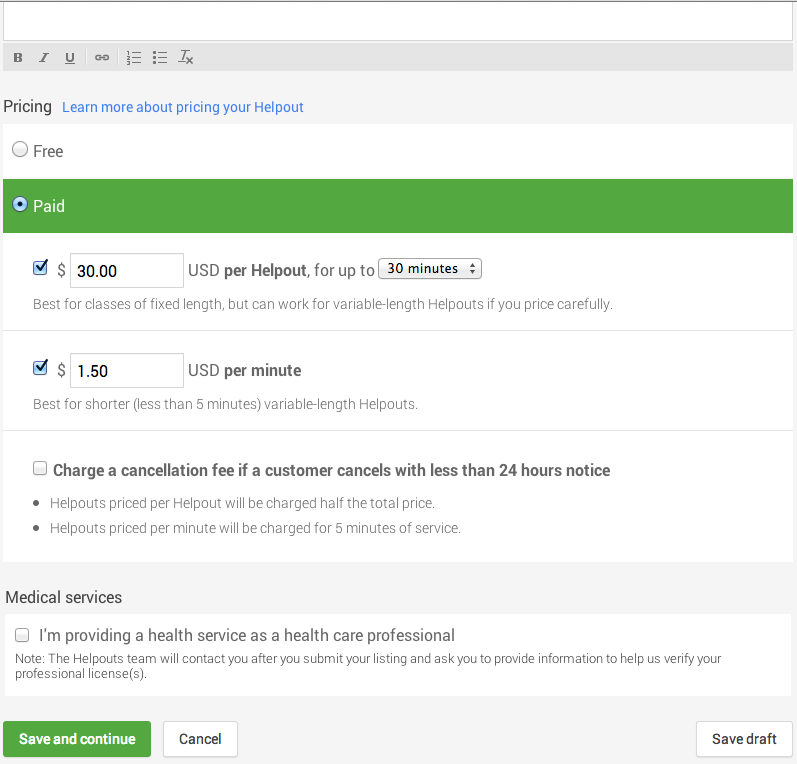Create a bulleted list

coord(160,57)
